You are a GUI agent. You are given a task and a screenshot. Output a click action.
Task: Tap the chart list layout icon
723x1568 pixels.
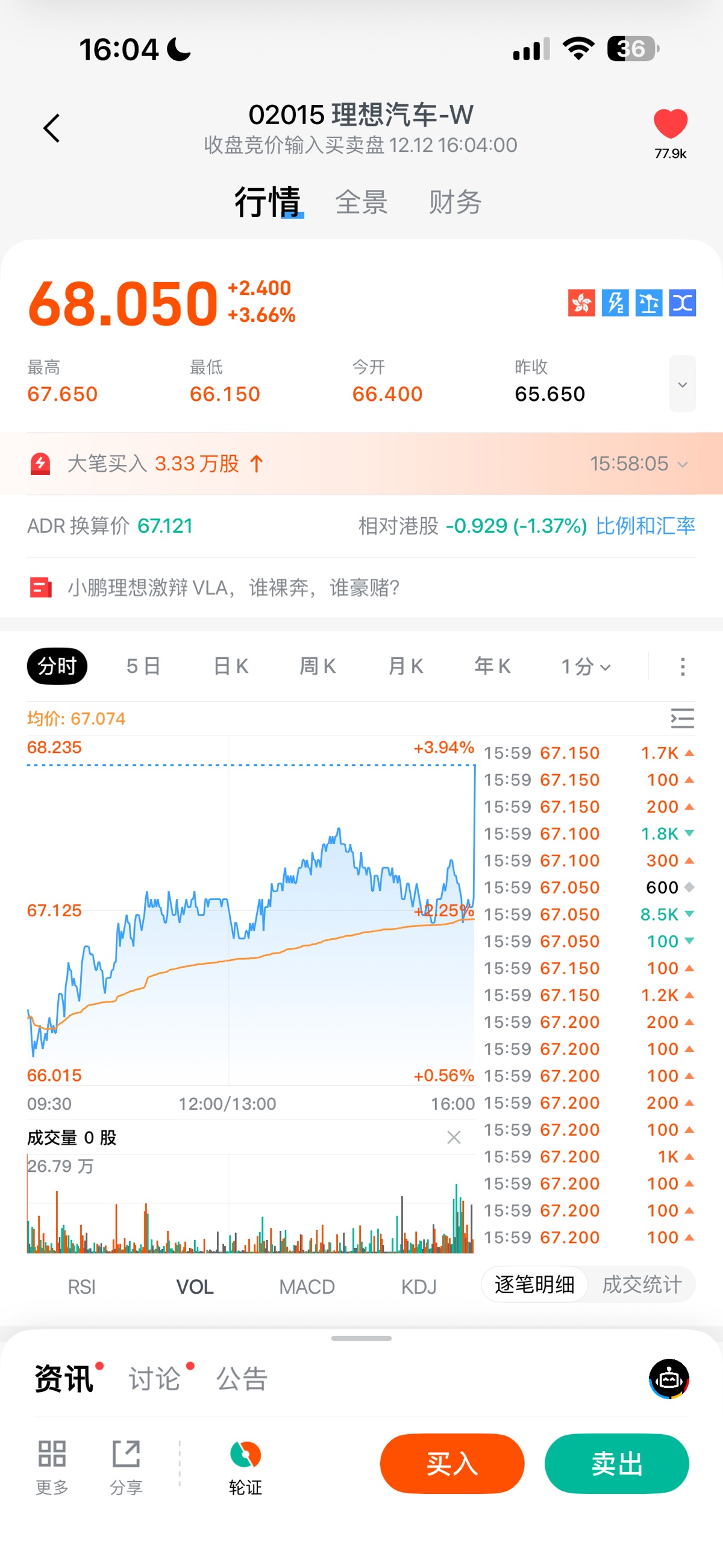pyautogui.click(x=682, y=718)
